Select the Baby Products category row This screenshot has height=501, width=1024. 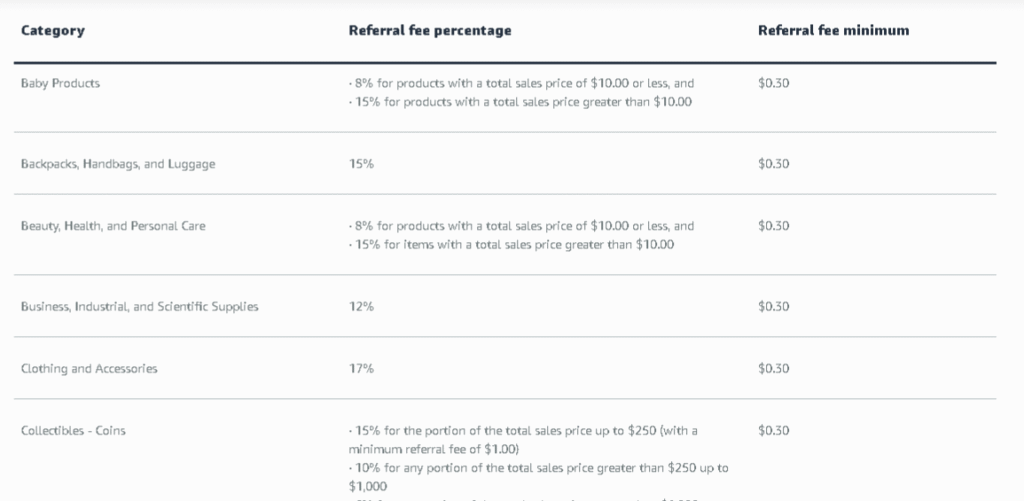(60, 83)
